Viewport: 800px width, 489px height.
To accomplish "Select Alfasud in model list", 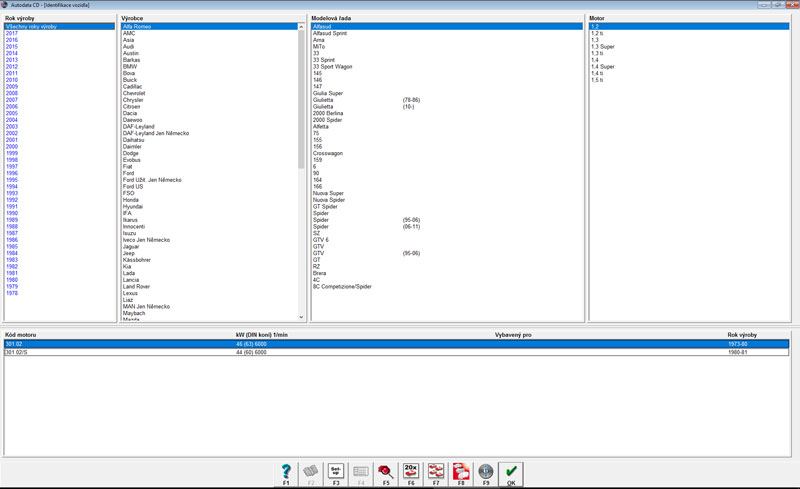I will [x=446, y=27].
